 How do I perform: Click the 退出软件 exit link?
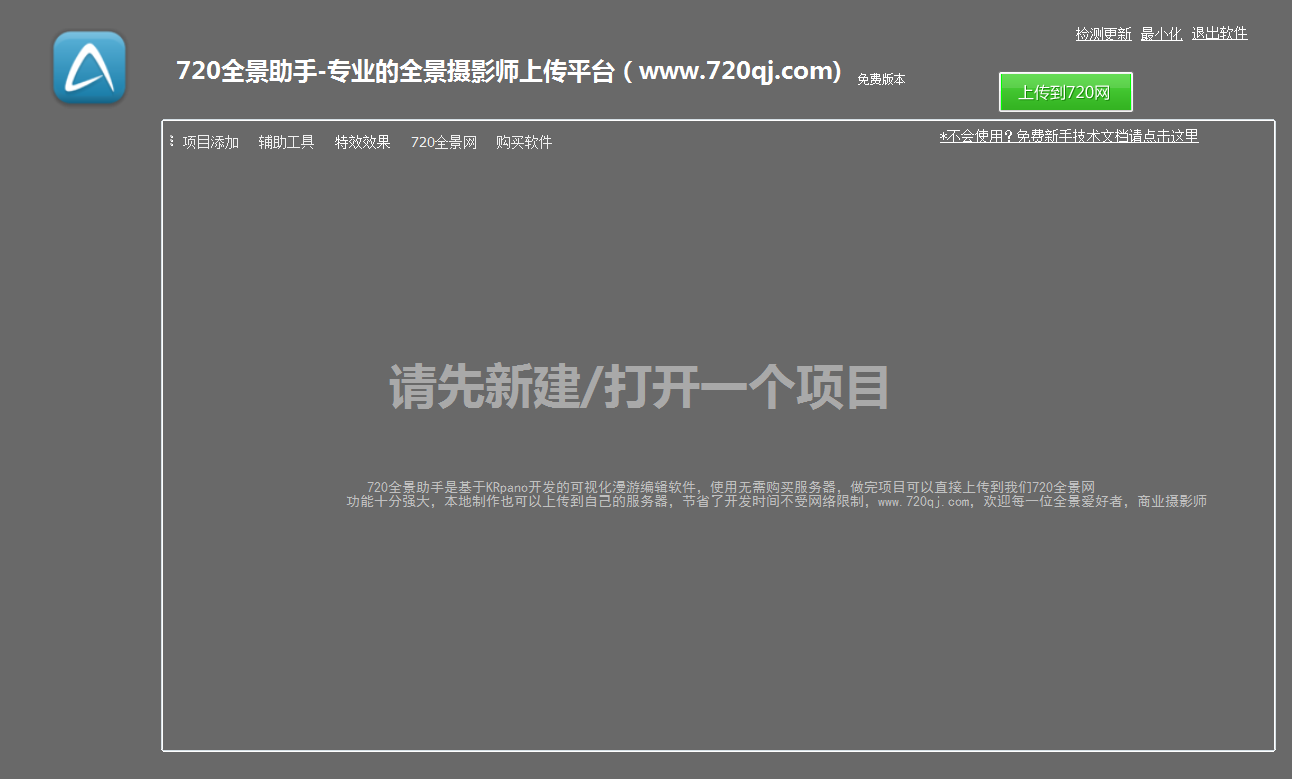click(x=1219, y=33)
